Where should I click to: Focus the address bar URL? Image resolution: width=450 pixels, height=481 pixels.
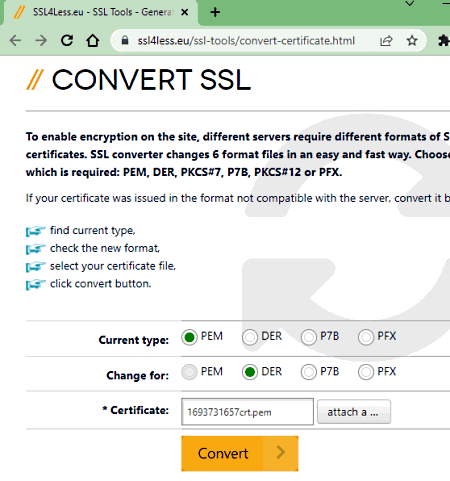pos(246,41)
